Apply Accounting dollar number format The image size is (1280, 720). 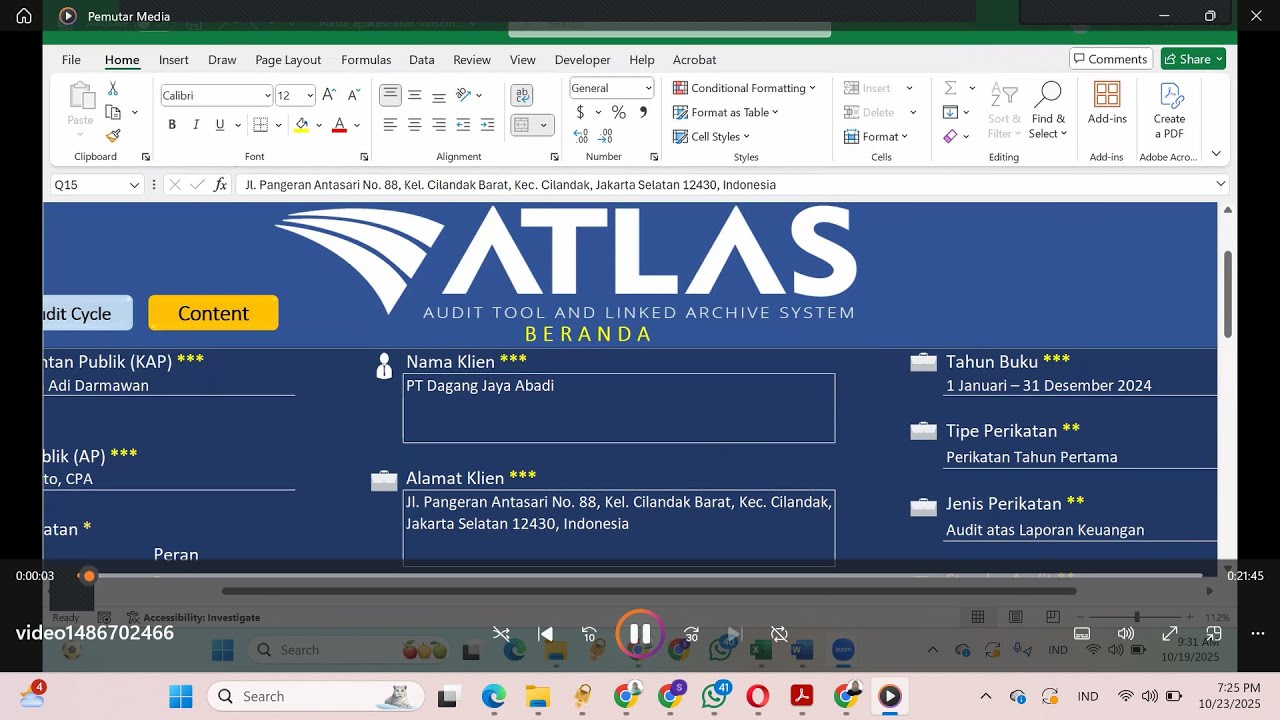click(x=581, y=112)
